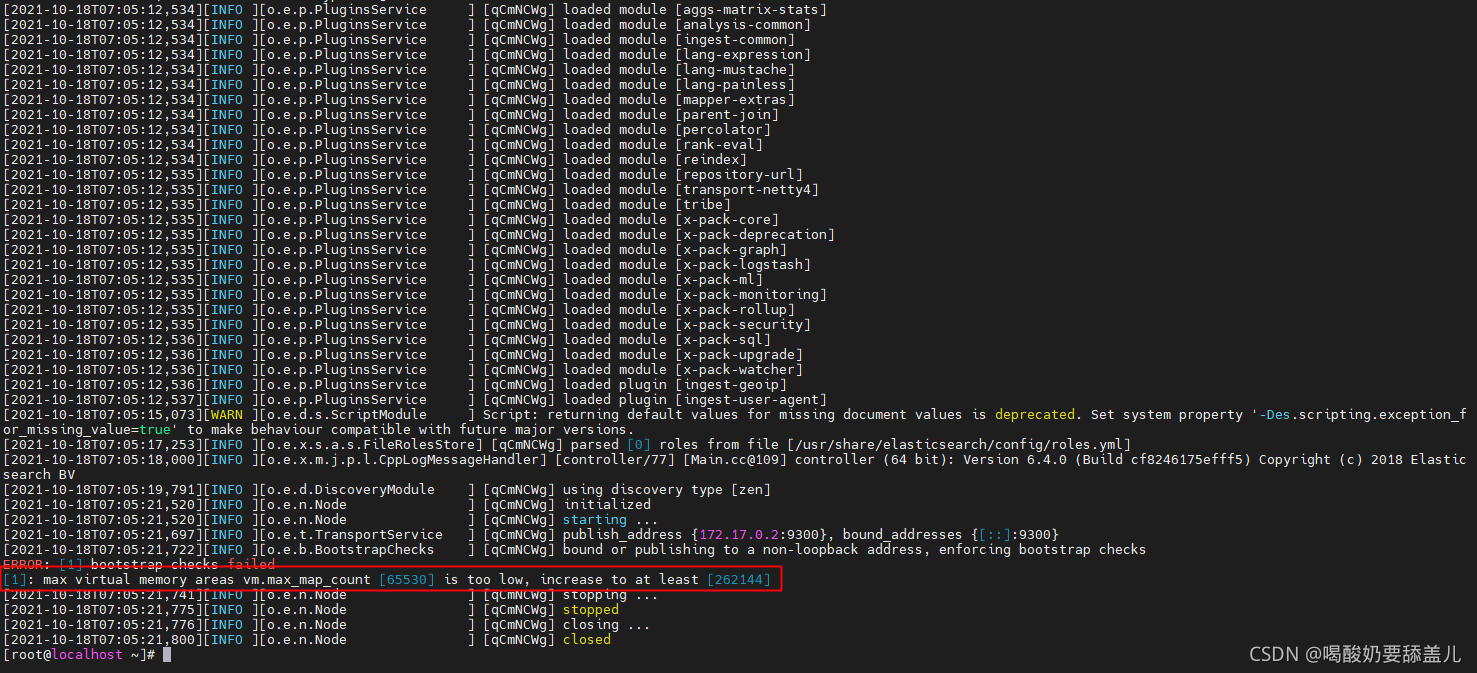Click the o.e.t.TransportService logger name
This screenshot has width=1477, height=673.
coord(354,535)
